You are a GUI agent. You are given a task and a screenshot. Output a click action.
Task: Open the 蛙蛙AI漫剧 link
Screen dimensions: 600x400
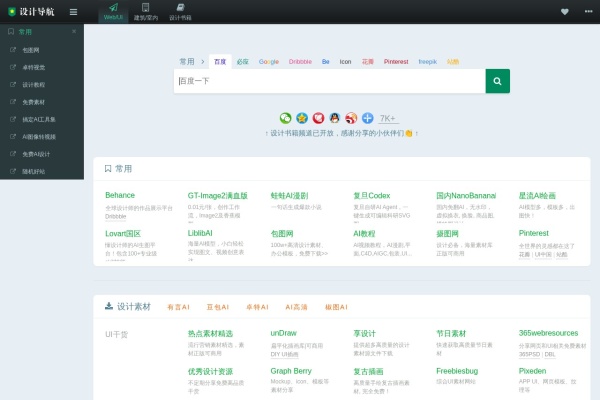coord(289,196)
